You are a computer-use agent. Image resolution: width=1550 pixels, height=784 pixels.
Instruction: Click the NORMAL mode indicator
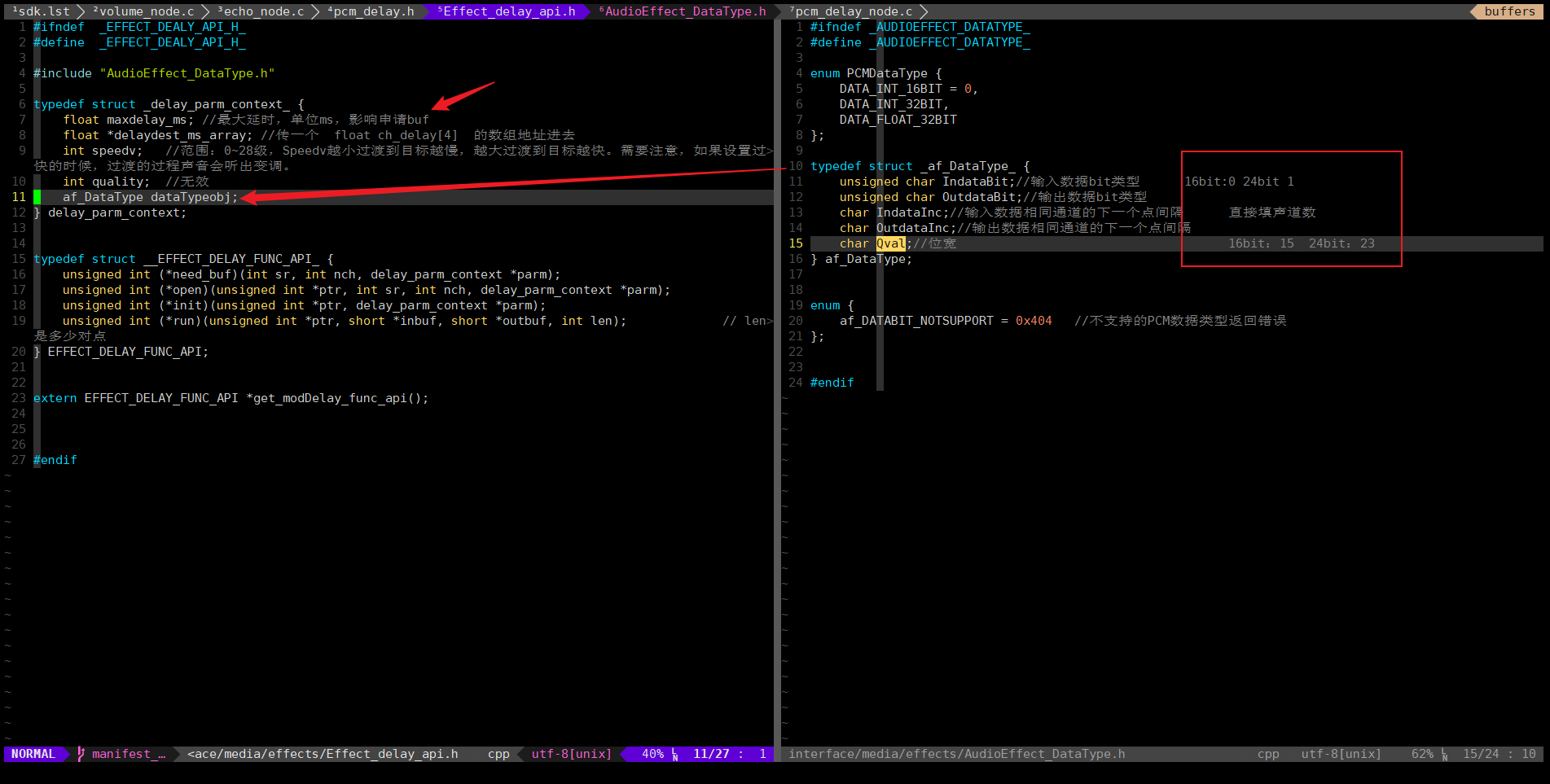tap(33, 754)
